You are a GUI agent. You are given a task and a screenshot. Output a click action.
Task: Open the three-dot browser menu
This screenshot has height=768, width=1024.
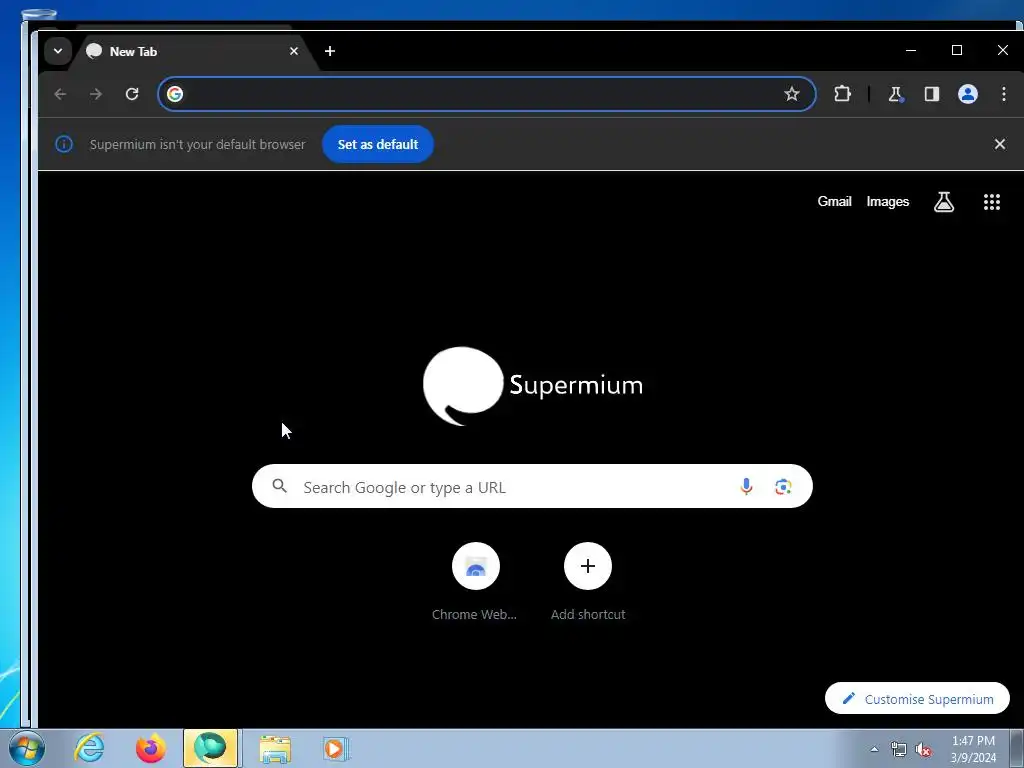1004,94
